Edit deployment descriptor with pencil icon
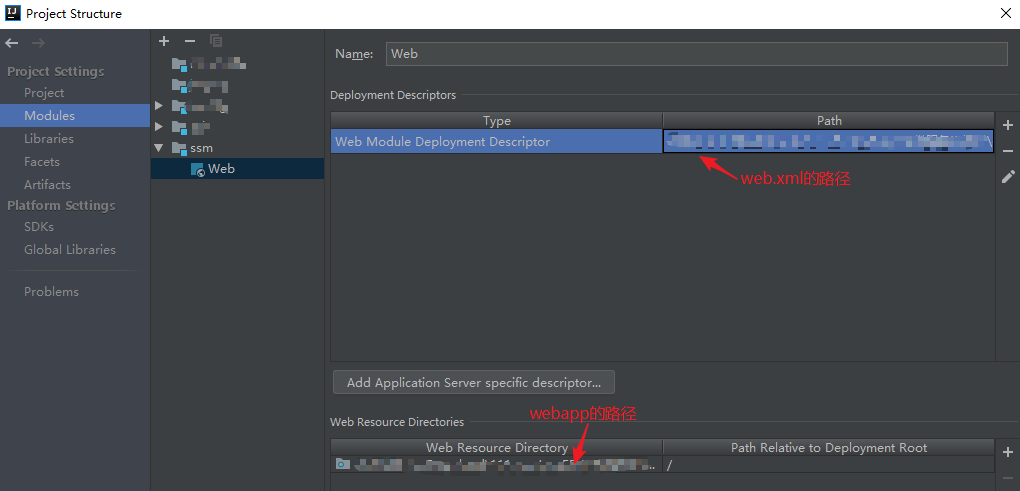This screenshot has height=491, width=1020. coord(1008,176)
